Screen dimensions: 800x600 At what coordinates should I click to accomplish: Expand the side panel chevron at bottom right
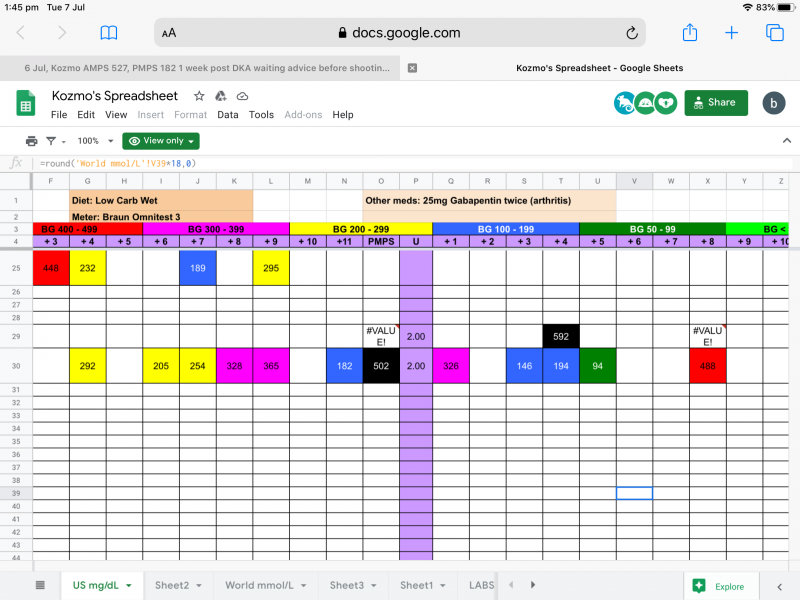coord(779,586)
